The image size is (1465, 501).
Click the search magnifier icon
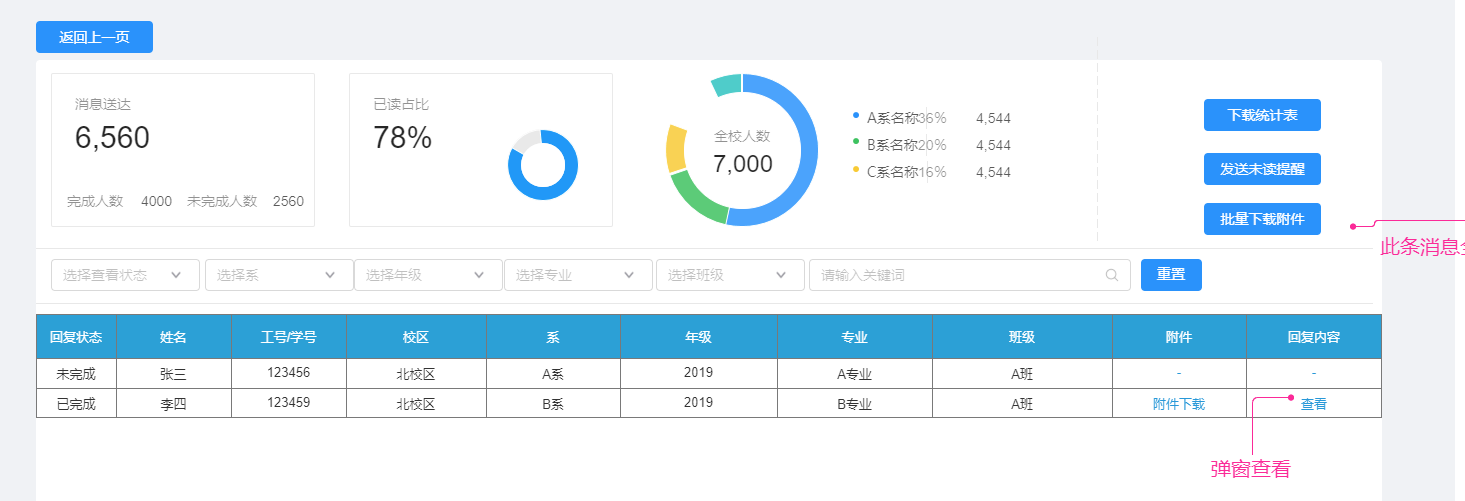1112,275
